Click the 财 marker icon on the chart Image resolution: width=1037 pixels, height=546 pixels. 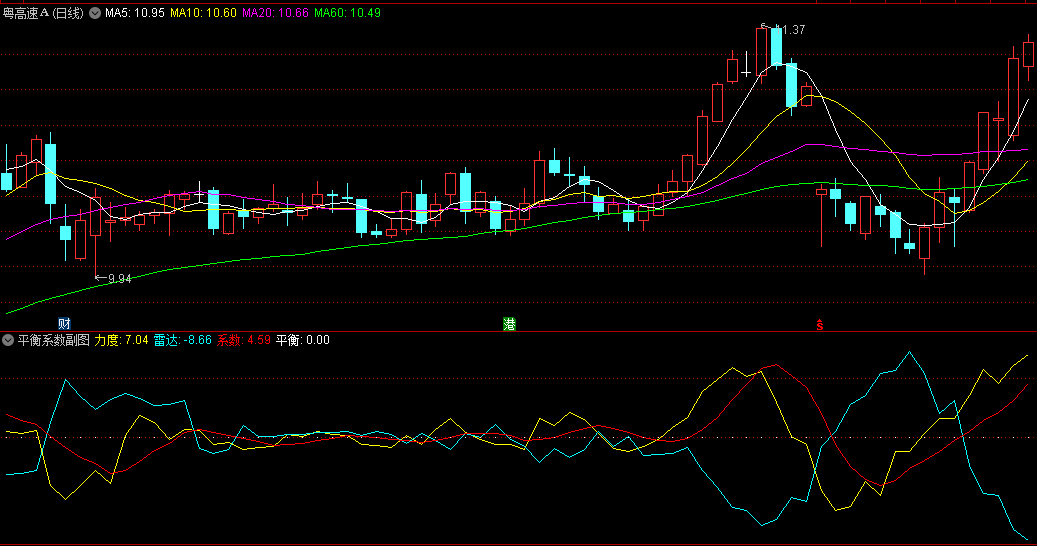(64, 323)
